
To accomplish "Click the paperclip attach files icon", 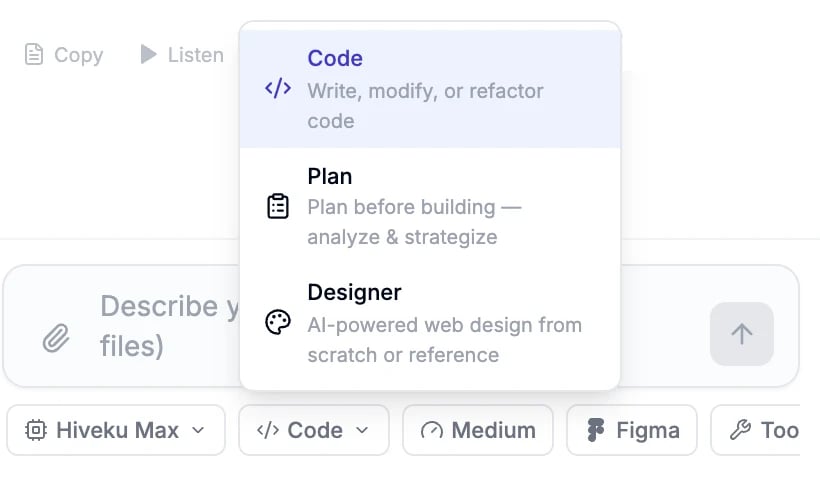I will click(56, 338).
